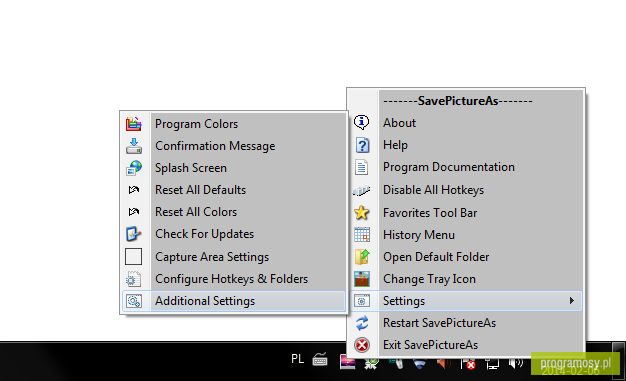Click the Show desktop button at taskbar end
Screen dimensions: 626x381
click(619, 361)
